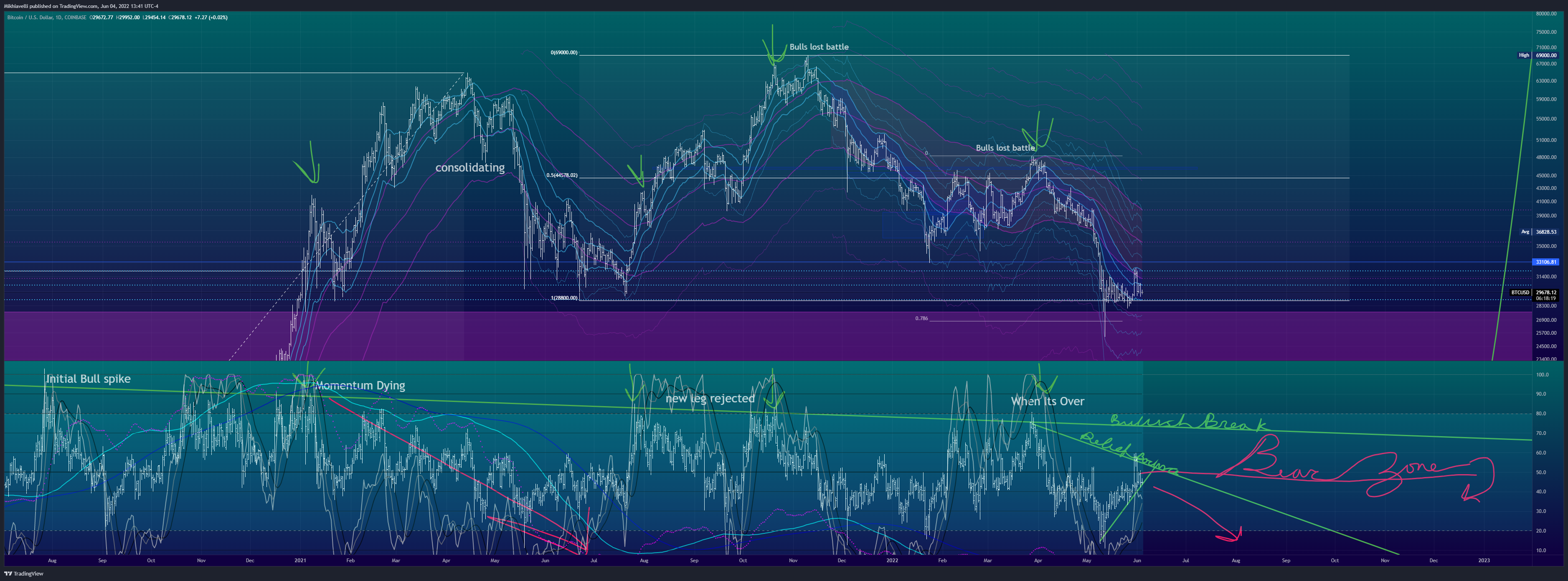Click the TradingView logo in the footer
The width and height of the screenshot is (1568, 581).
24,574
